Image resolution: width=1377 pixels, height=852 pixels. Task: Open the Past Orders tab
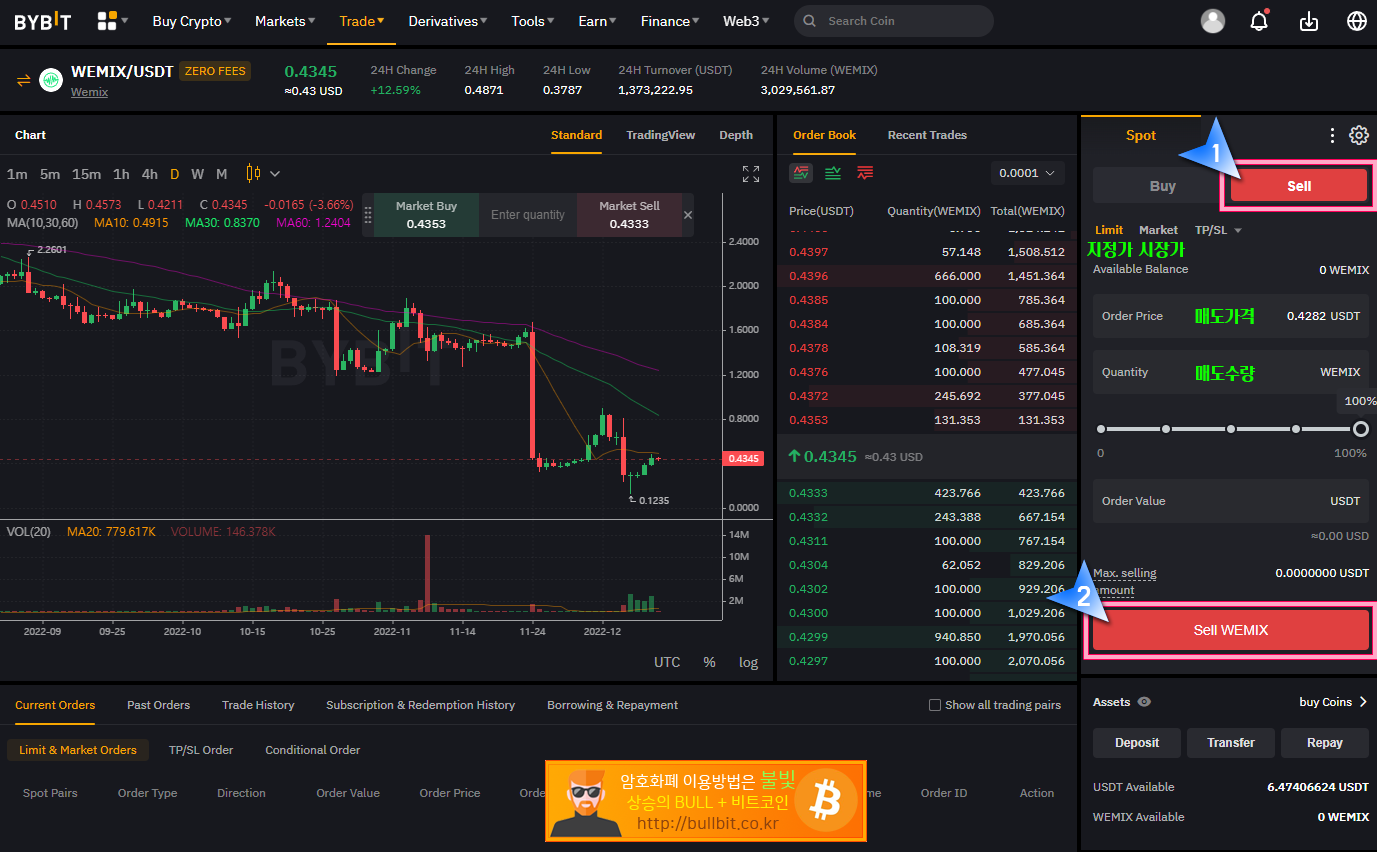[x=158, y=705]
